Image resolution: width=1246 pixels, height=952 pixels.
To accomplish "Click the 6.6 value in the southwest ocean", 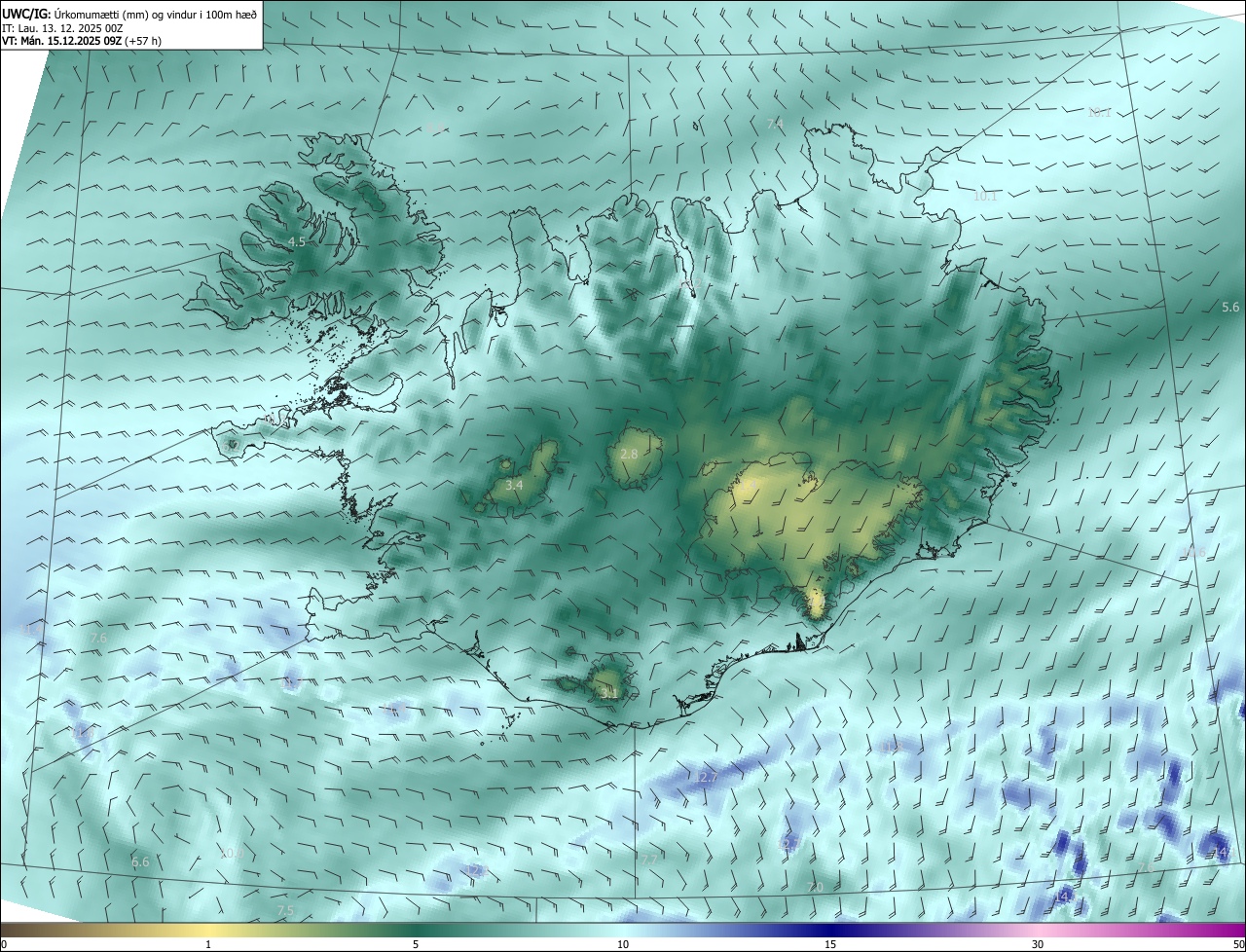I will coord(140,862).
